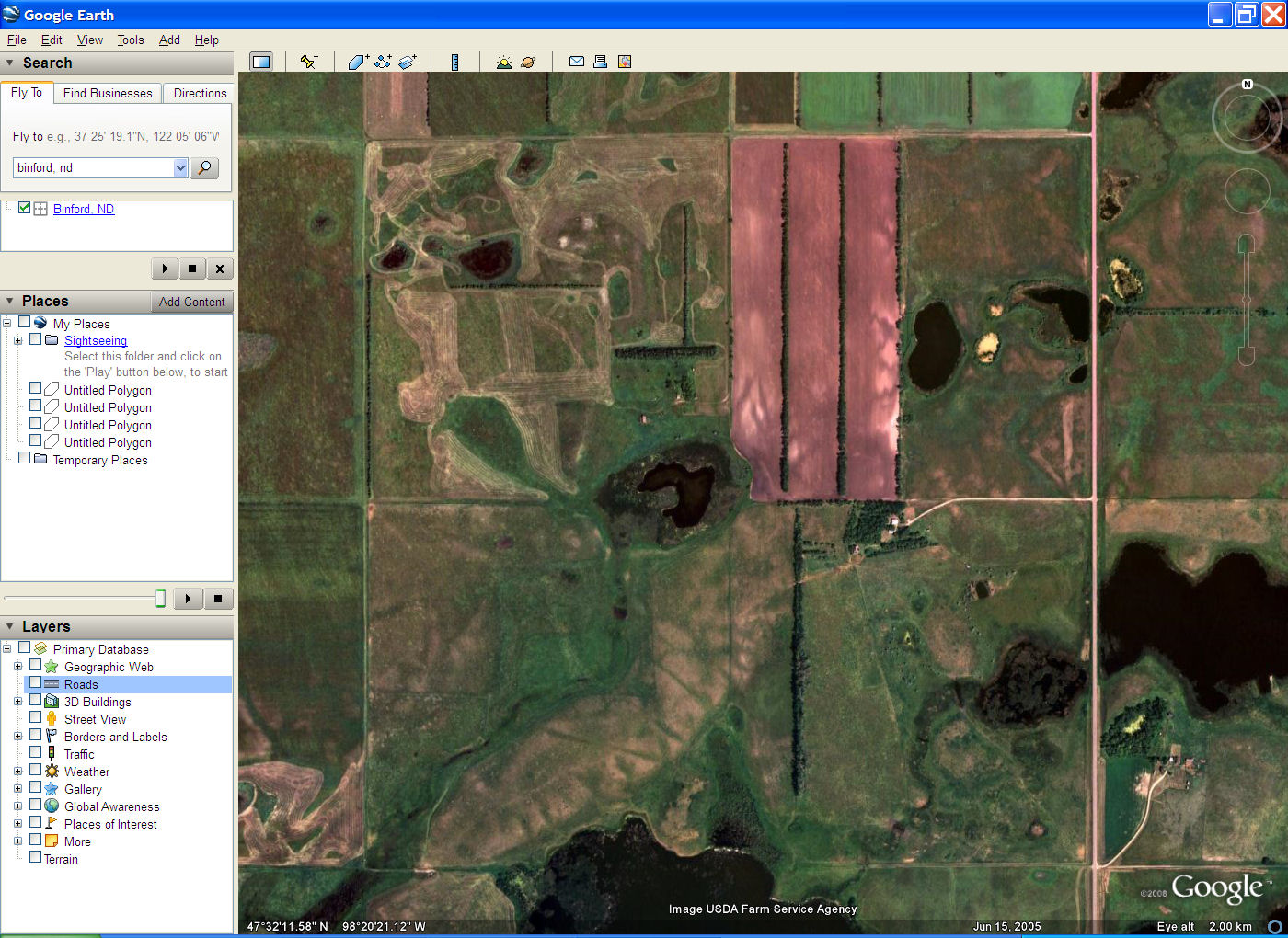Open the Edit menu
Image resolution: width=1288 pixels, height=938 pixels.
[52, 40]
